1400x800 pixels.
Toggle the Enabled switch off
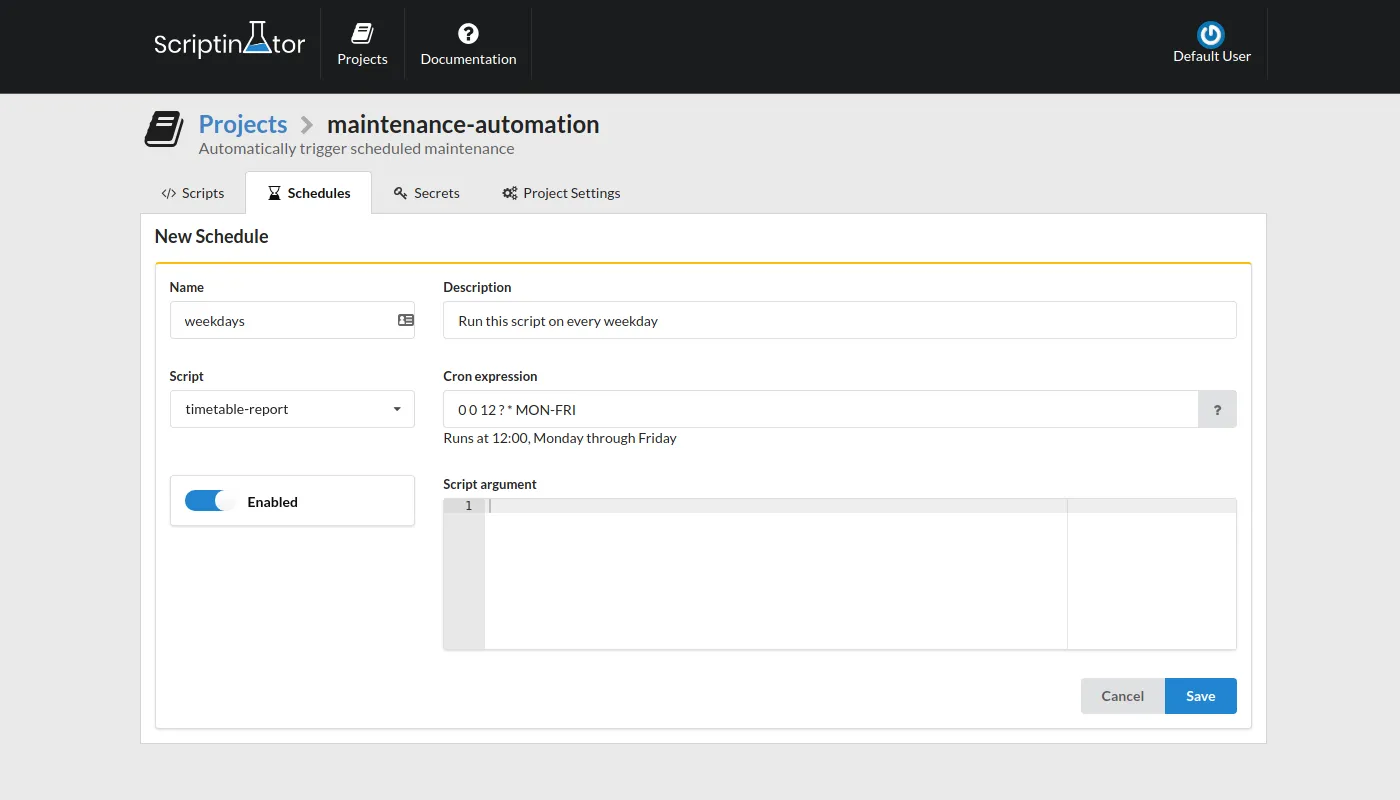click(210, 501)
